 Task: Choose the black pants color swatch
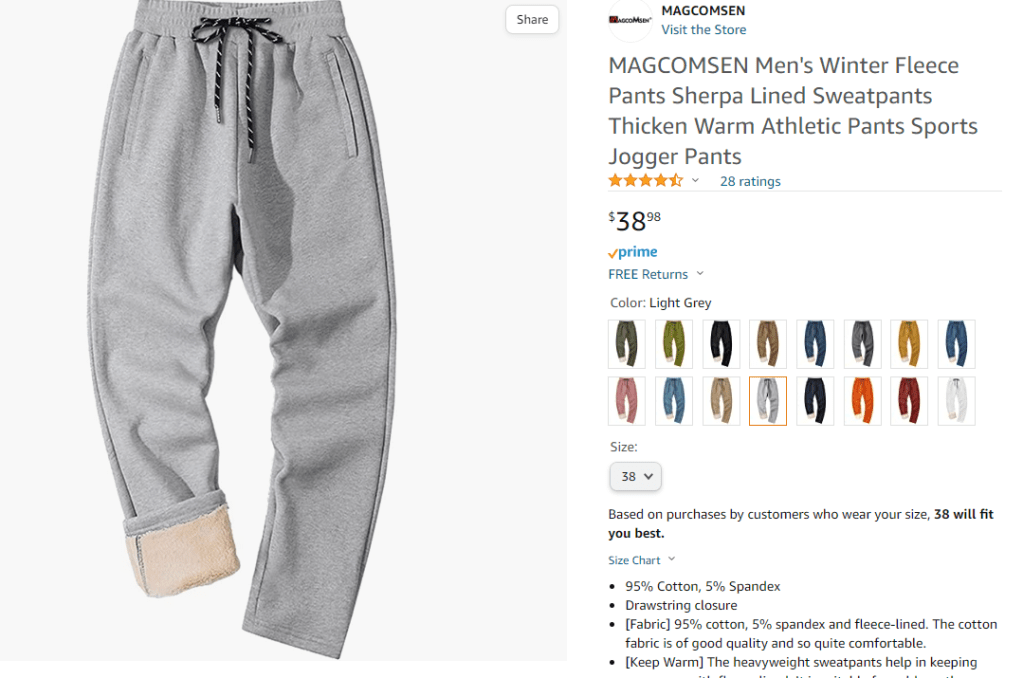pos(721,344)
